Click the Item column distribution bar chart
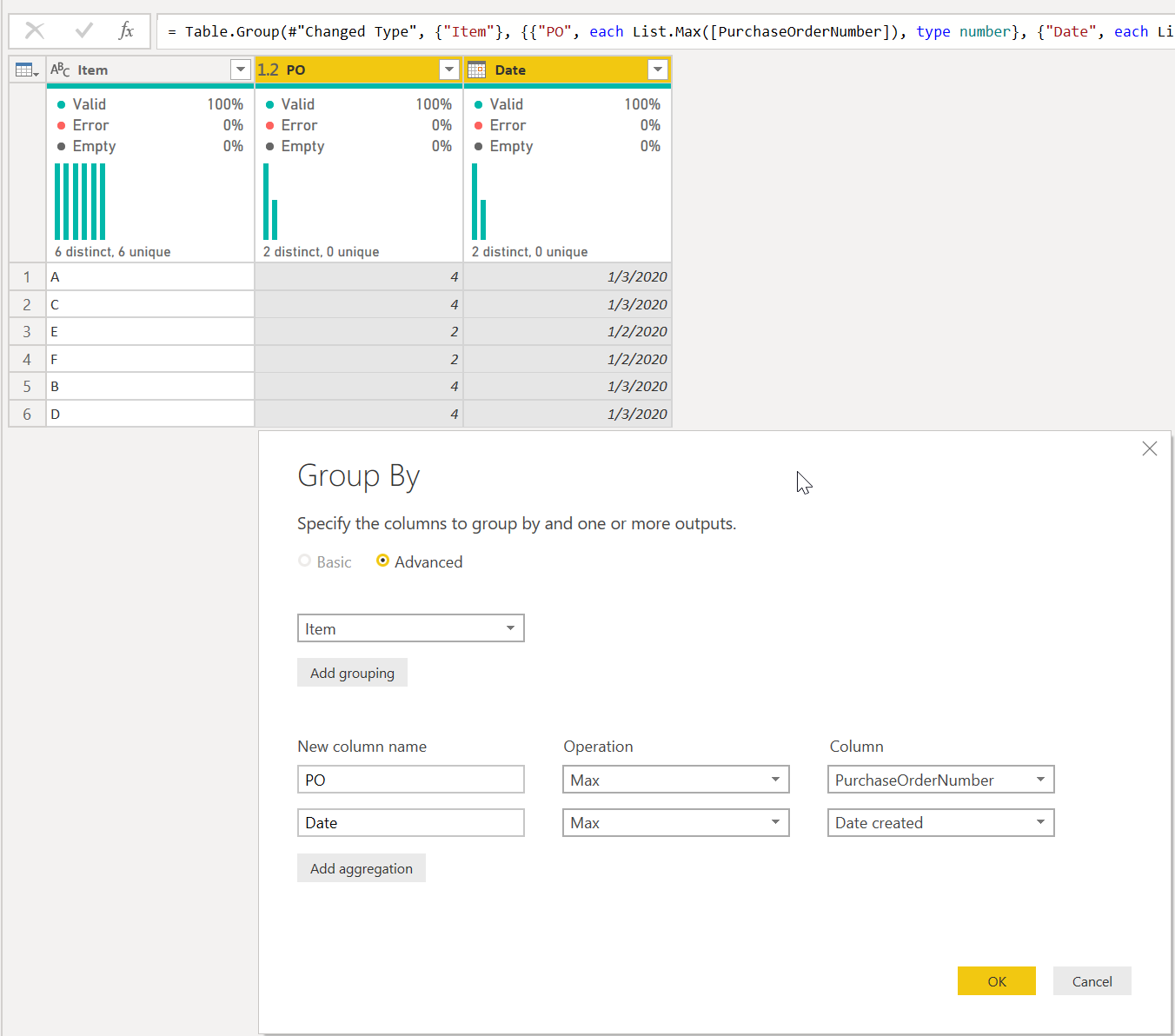 tap(80, 202)
